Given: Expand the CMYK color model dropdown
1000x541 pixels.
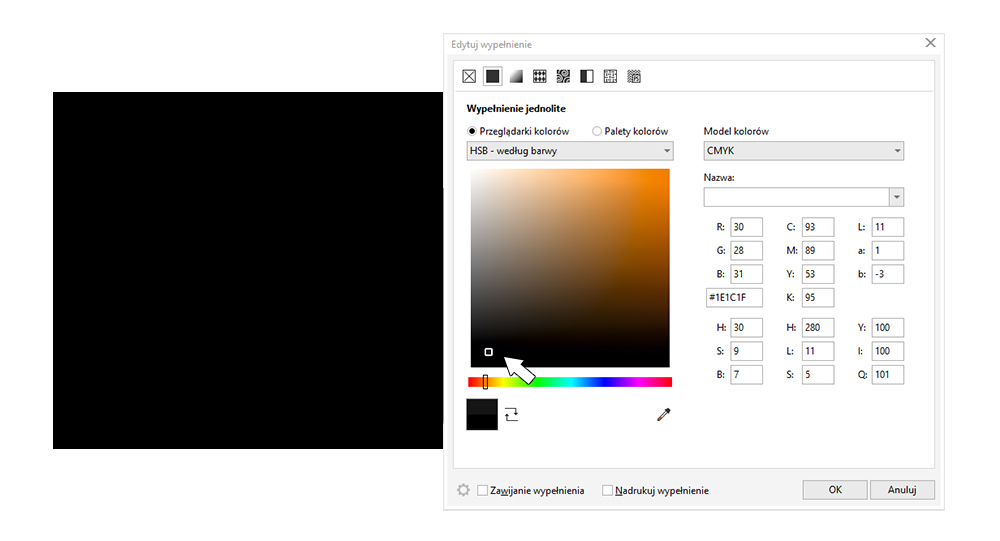Looking at the screenshot, I should (x=803, y=151).
